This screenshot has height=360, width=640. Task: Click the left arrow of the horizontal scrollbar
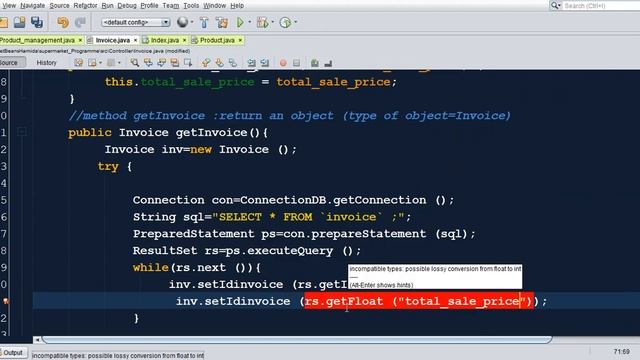coord(37,340)
